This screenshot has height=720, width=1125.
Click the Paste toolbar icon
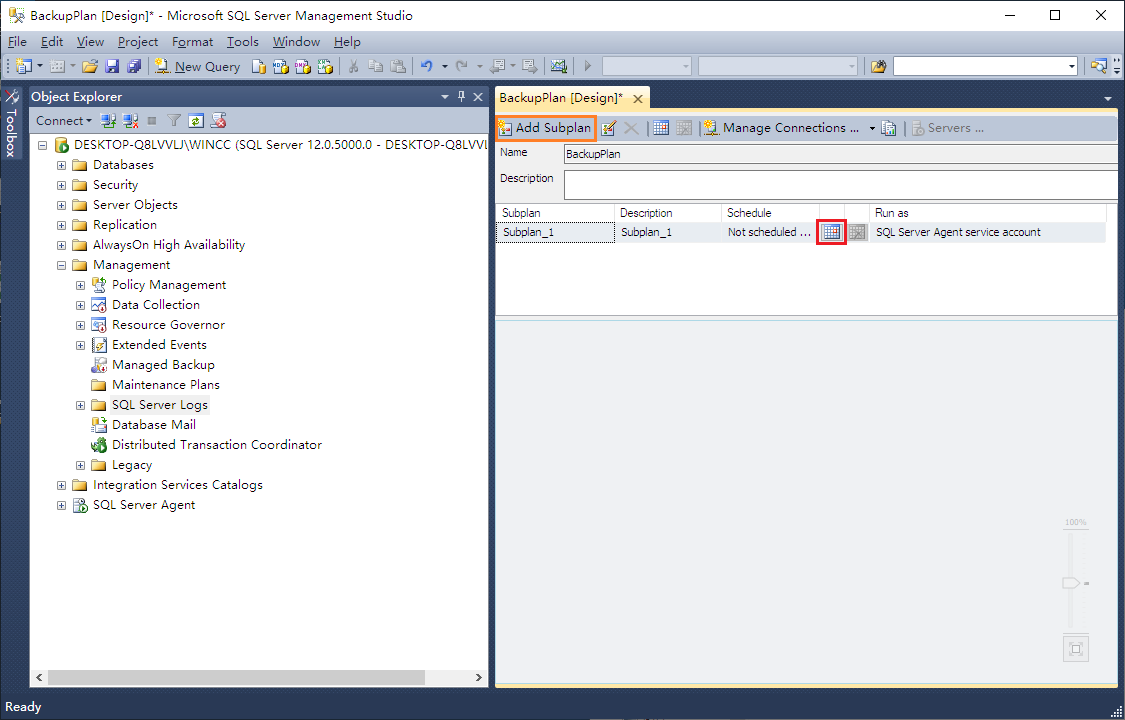point(397,67)
